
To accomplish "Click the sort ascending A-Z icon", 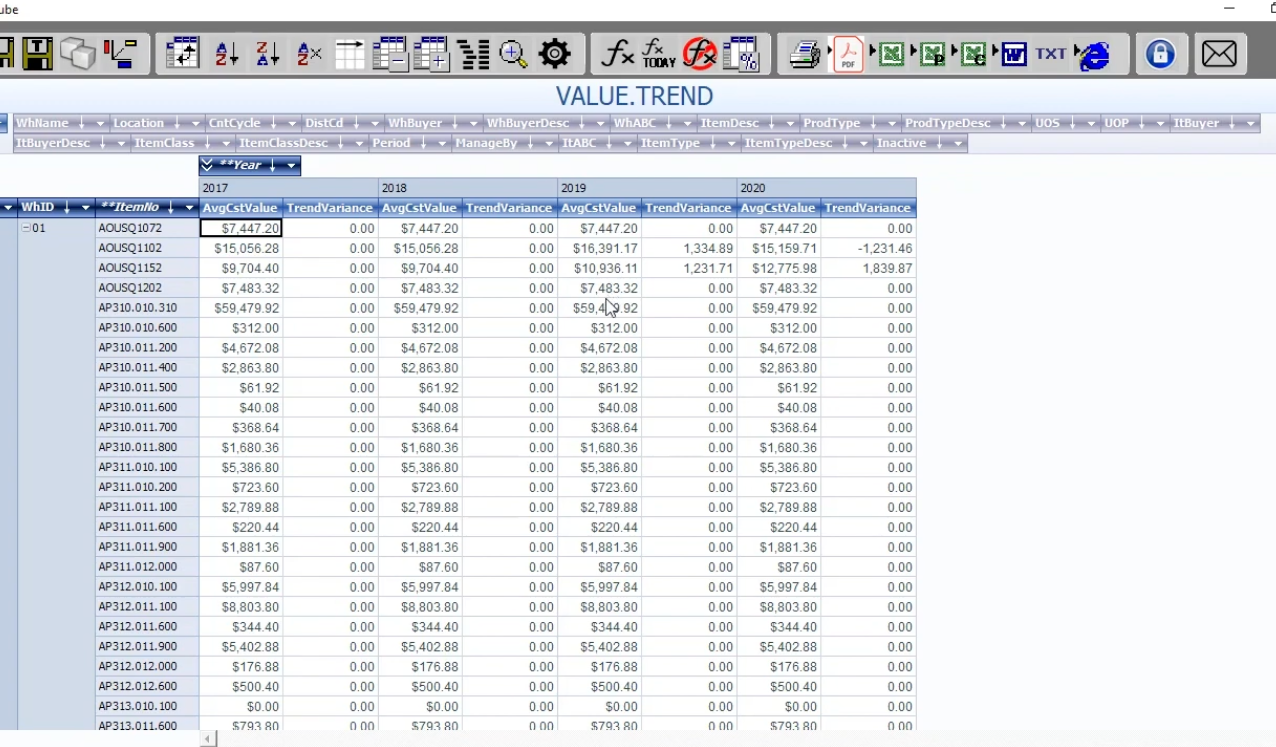I will (x=227, y=54).
